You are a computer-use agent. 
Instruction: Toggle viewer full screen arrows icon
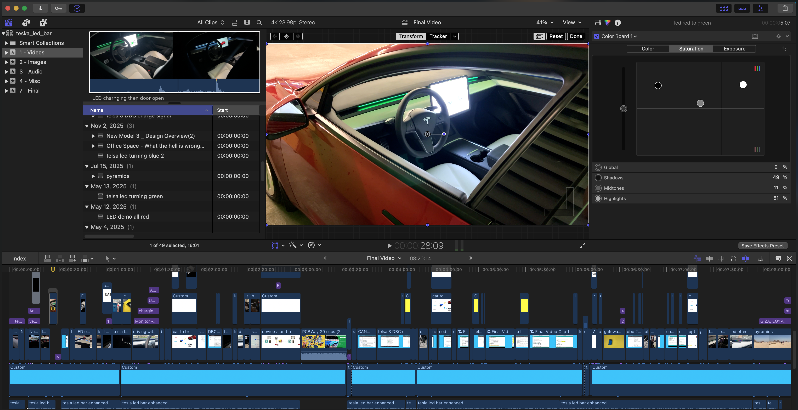pyautogui.click(x=582, y=246)
